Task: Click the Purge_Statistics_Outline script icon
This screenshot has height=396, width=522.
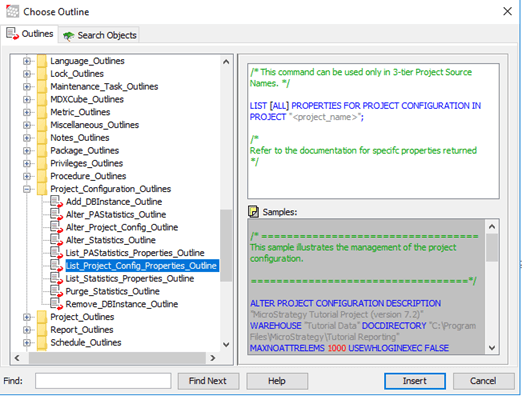Action: [x=56, y=291]
